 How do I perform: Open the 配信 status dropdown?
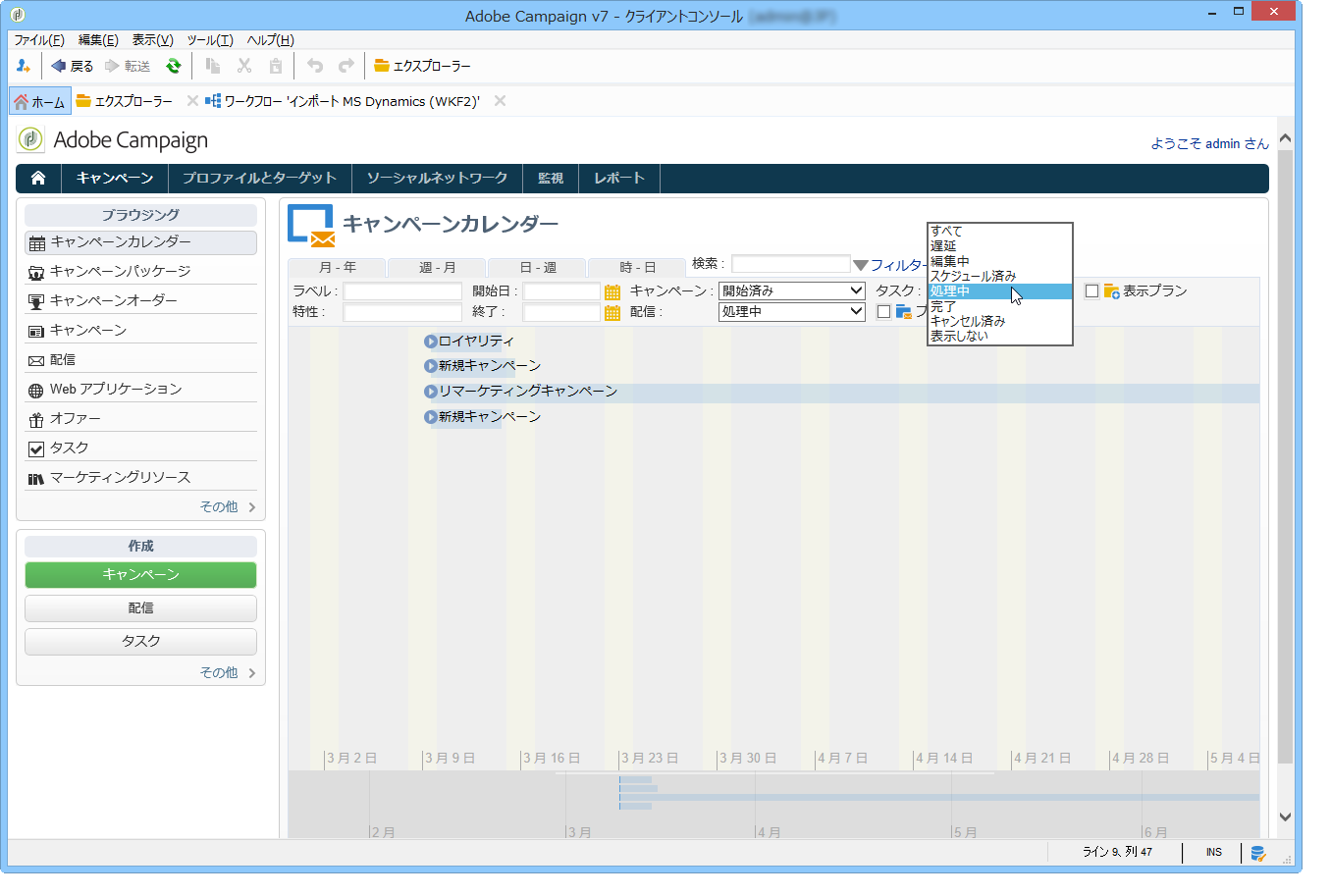tap(791, 312)
